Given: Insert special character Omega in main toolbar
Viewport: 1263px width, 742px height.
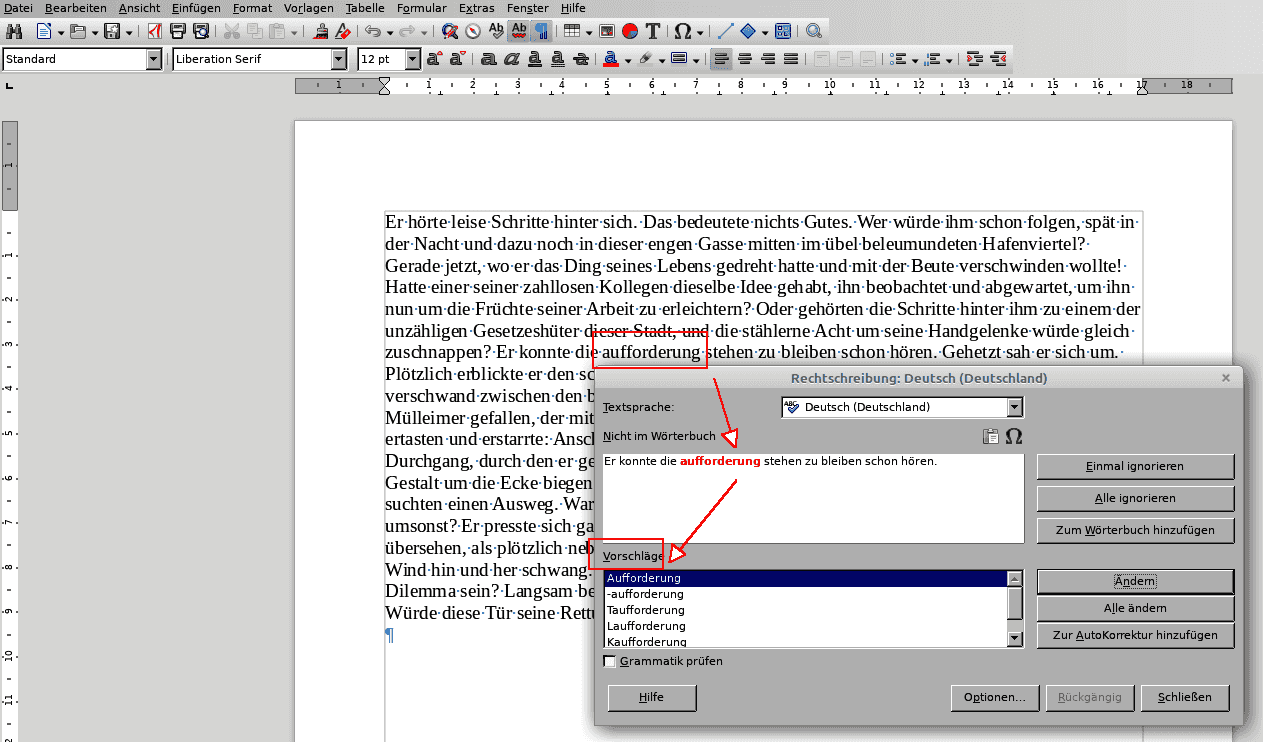Looking at the screenshot, I should coord(683,31).
